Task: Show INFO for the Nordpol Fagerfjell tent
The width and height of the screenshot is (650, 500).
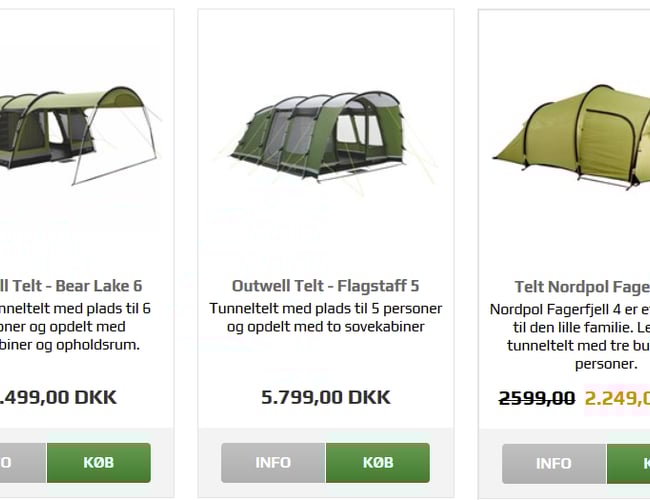Action: [553, 464]
